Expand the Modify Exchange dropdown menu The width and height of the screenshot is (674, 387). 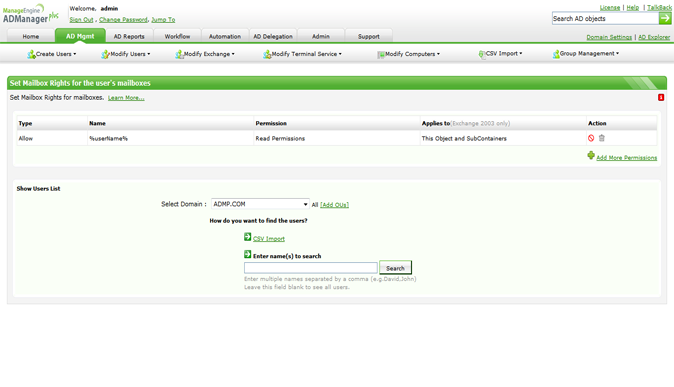(233, 54)
